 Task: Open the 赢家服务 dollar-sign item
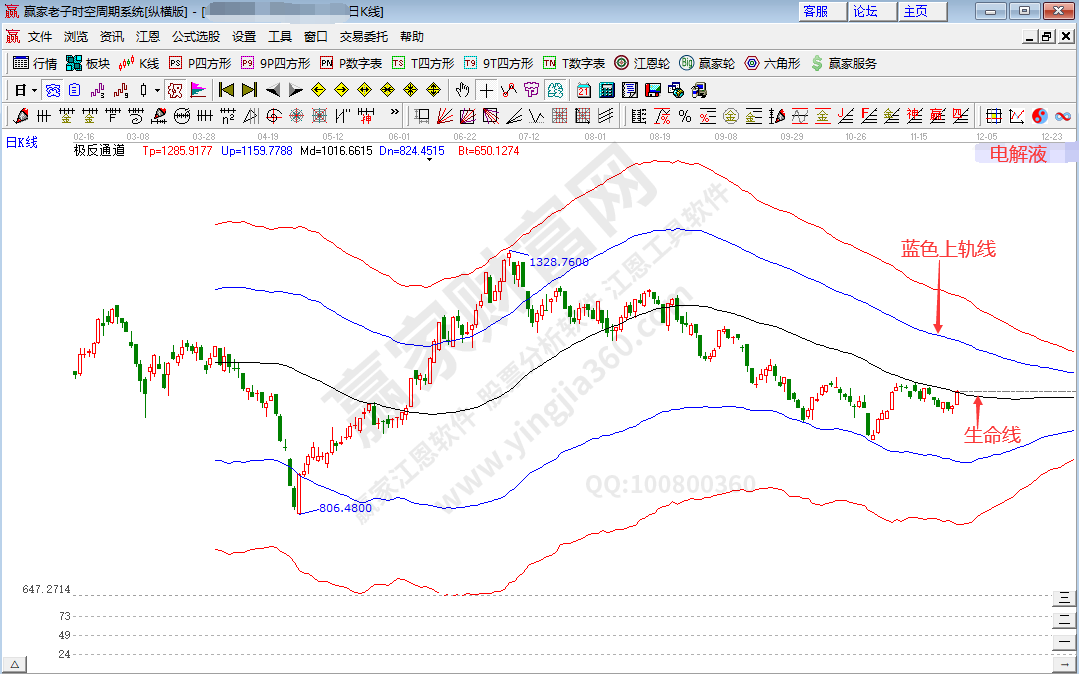[843, 63]
